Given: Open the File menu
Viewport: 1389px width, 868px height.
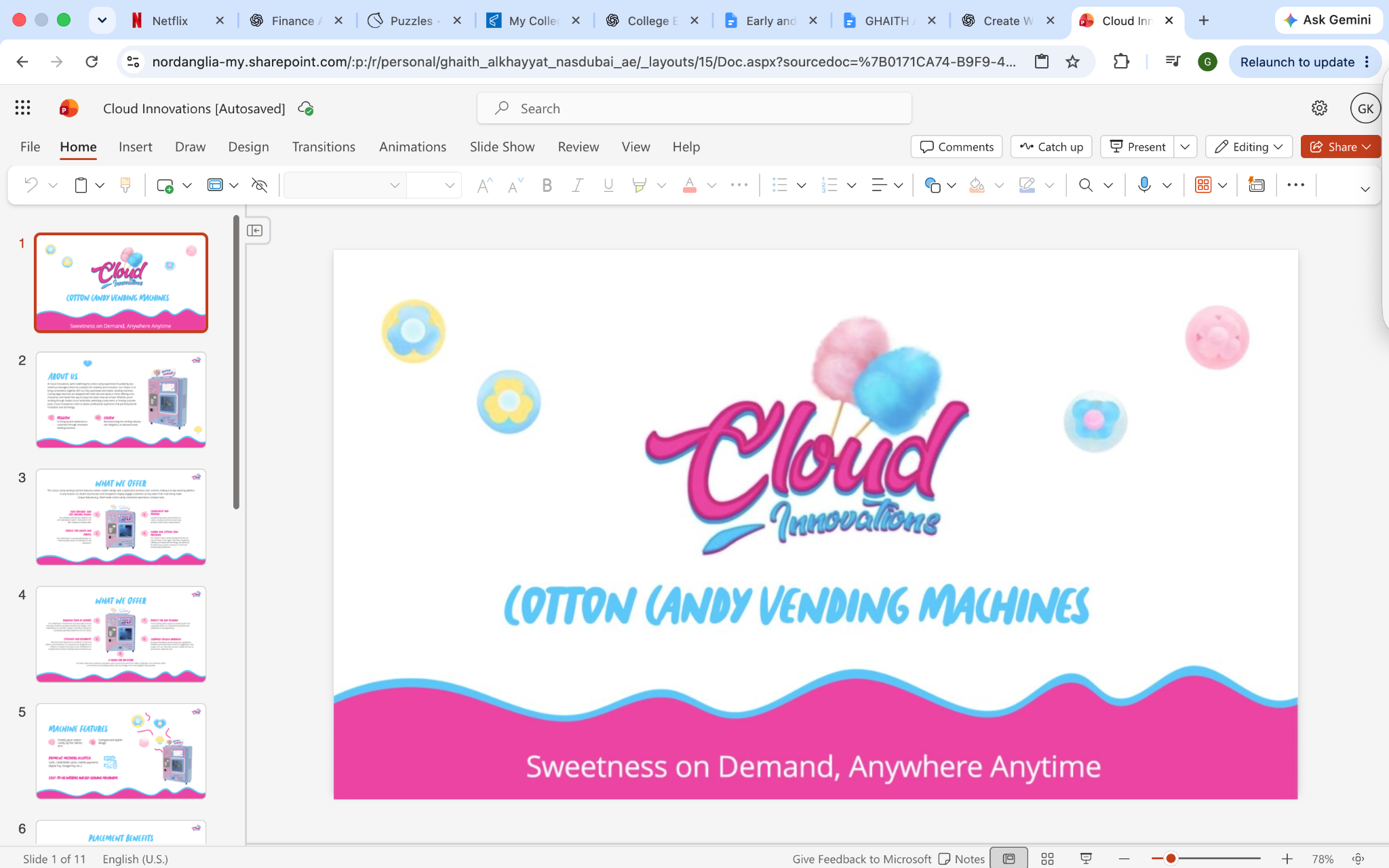Looking at the screenshot, I should [30, 146].
